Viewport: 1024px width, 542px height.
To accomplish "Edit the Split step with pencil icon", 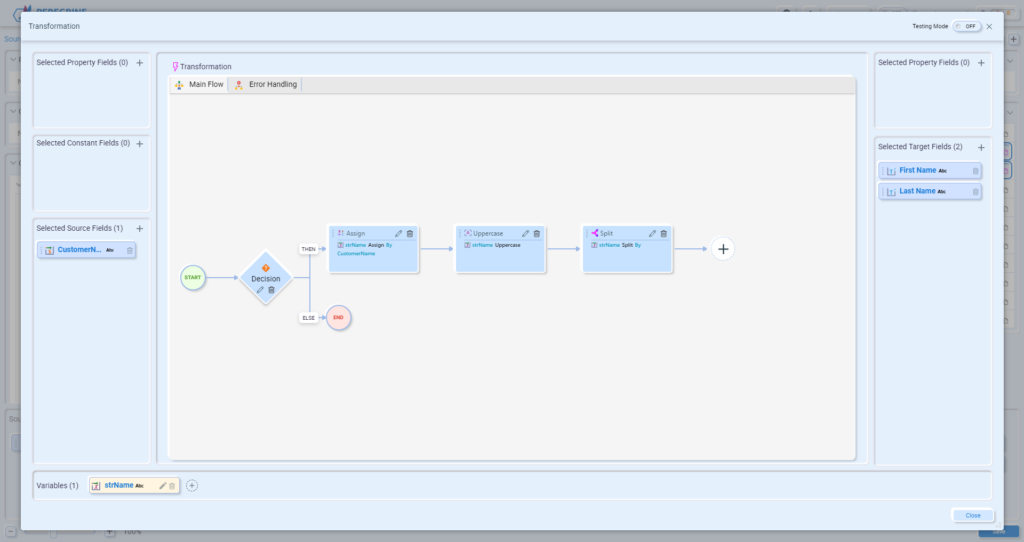I will [x=652, y=233].
